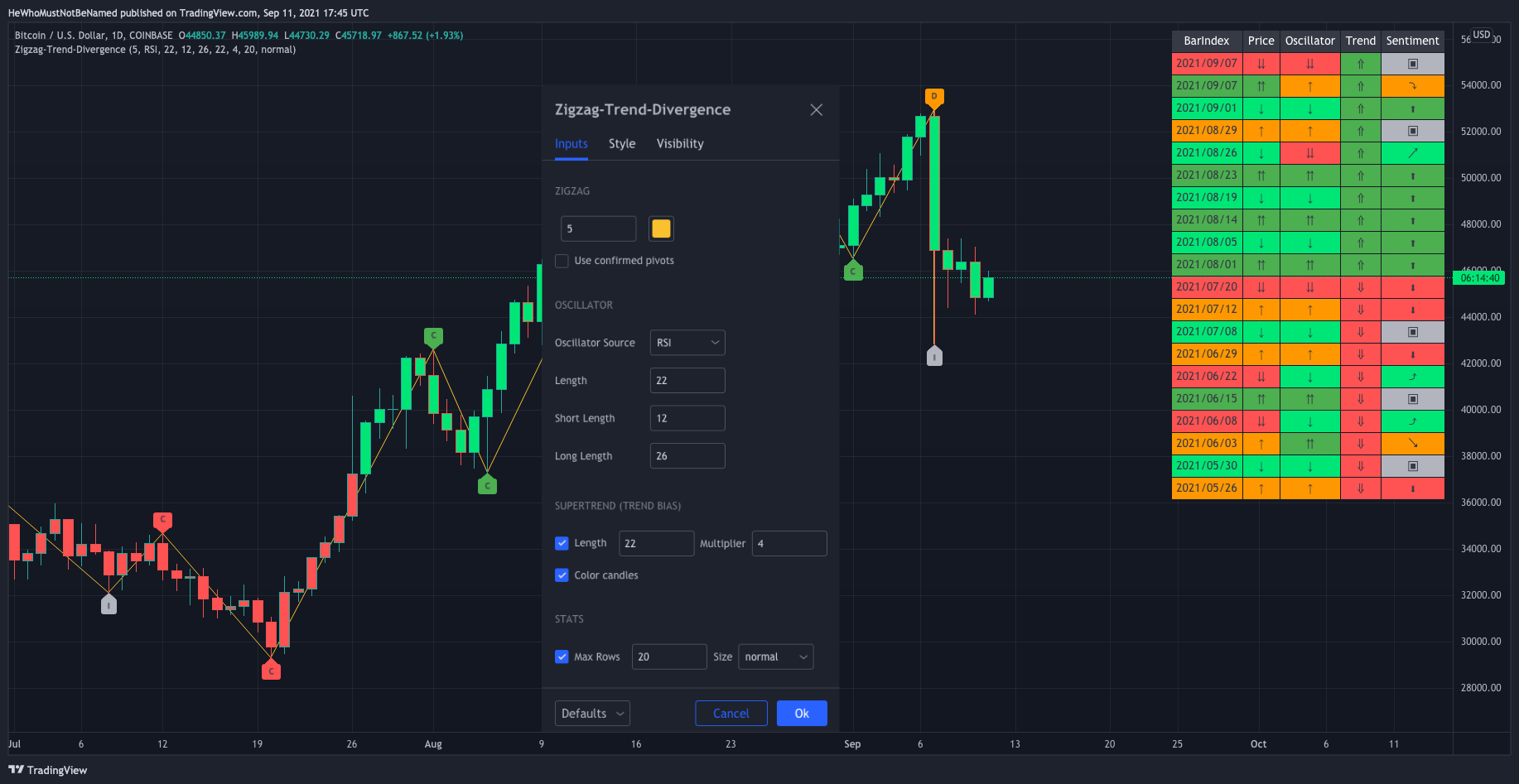Switch to the Inputs tab
The width and height of the screenshot is (1519, 784).
pos(571,143)
